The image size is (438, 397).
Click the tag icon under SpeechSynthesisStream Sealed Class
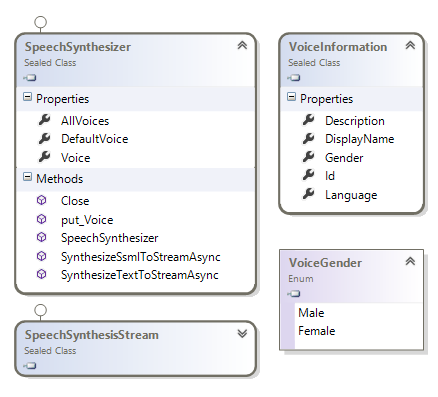[x=30, y=366]
